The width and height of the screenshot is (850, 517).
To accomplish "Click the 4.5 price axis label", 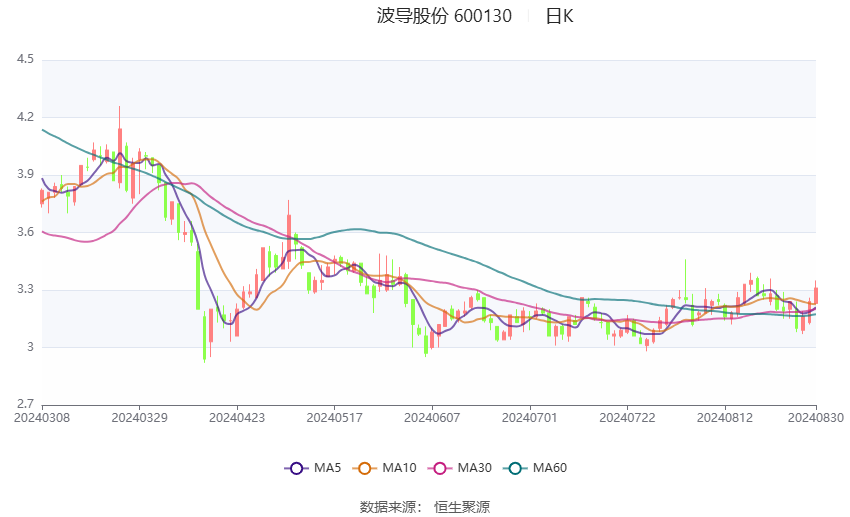I will [x=25, y=60].
